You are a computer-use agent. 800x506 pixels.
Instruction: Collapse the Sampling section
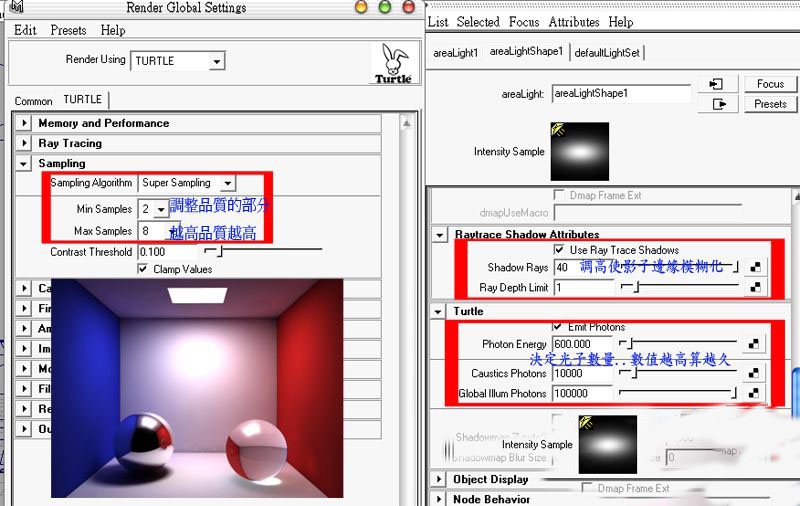tap(23, 163)
